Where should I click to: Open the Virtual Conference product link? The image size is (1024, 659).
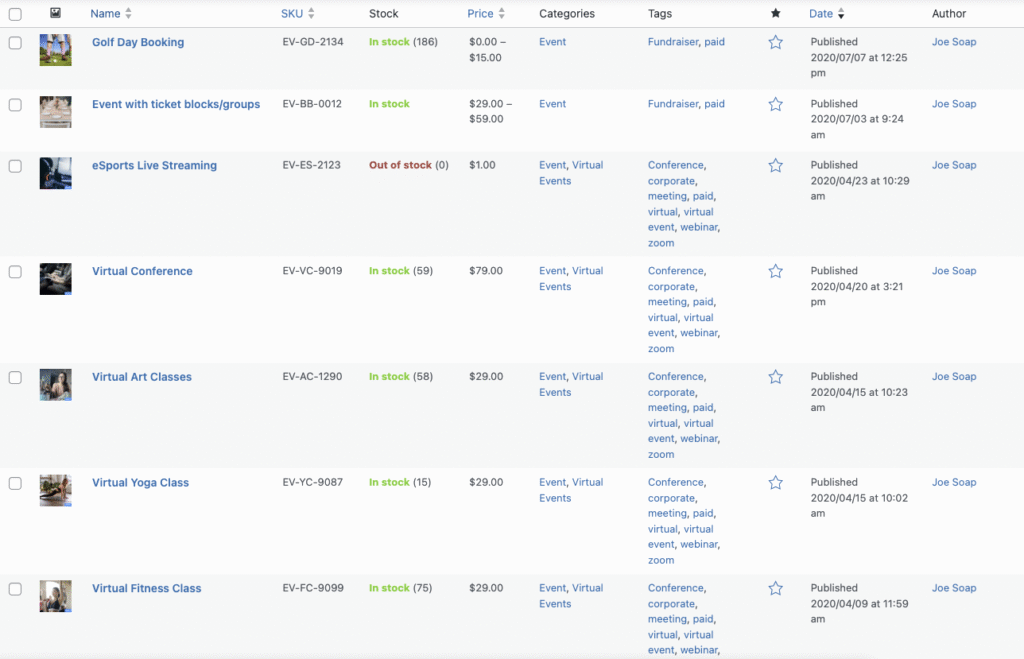(142, 271)
